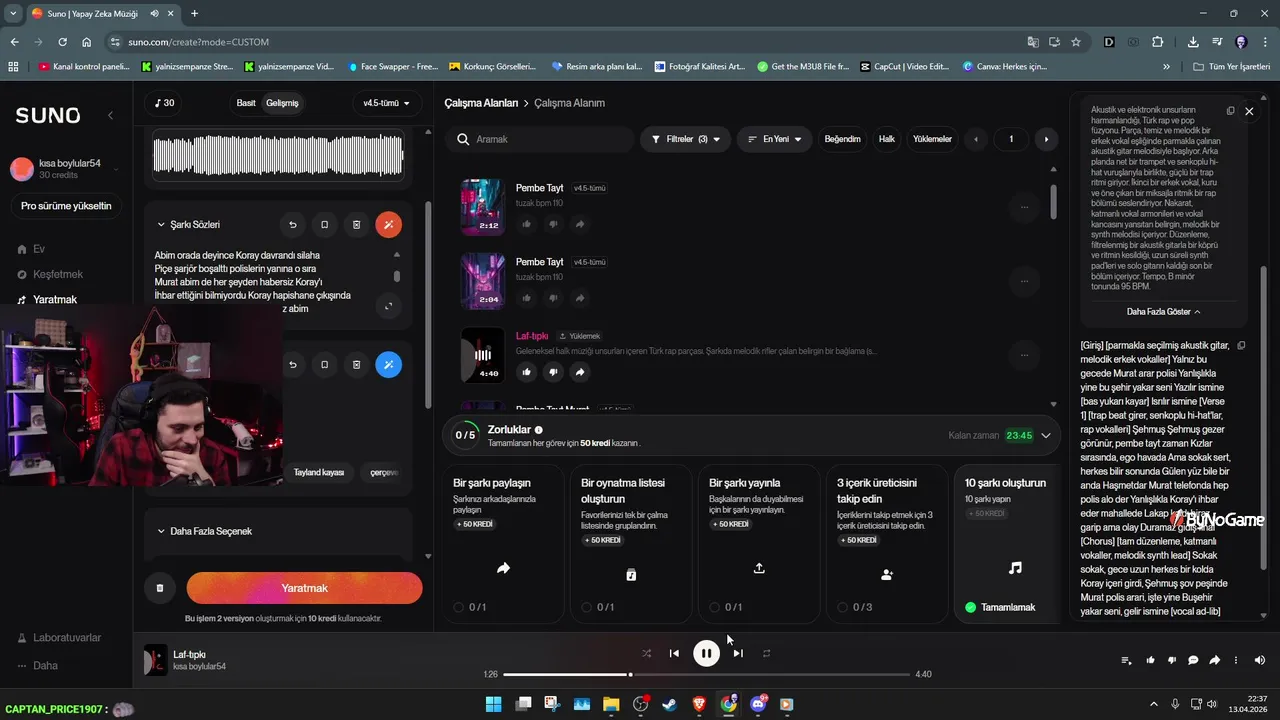Select the Tayland kayası style tag
This screenshot has height=720, width=1280.
(x=319, y=472)
